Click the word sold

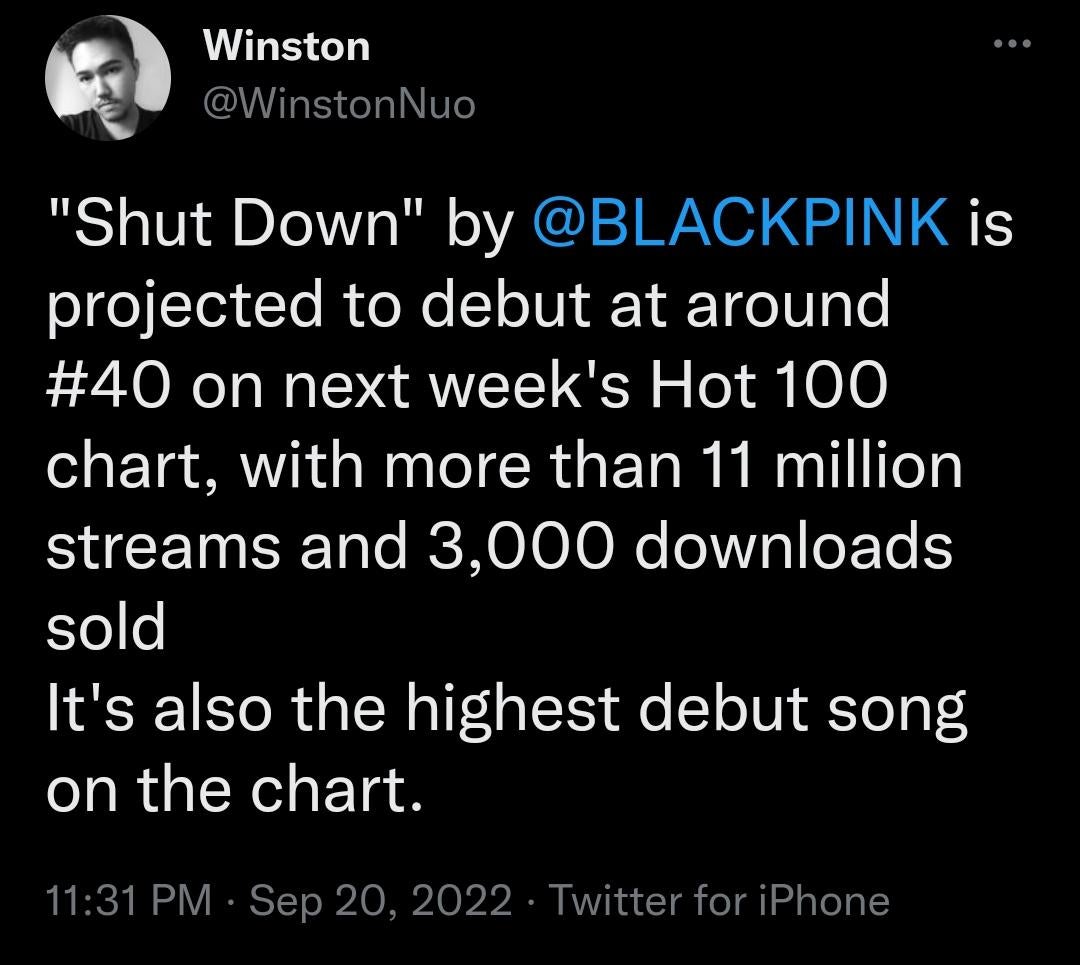[105, 626]
